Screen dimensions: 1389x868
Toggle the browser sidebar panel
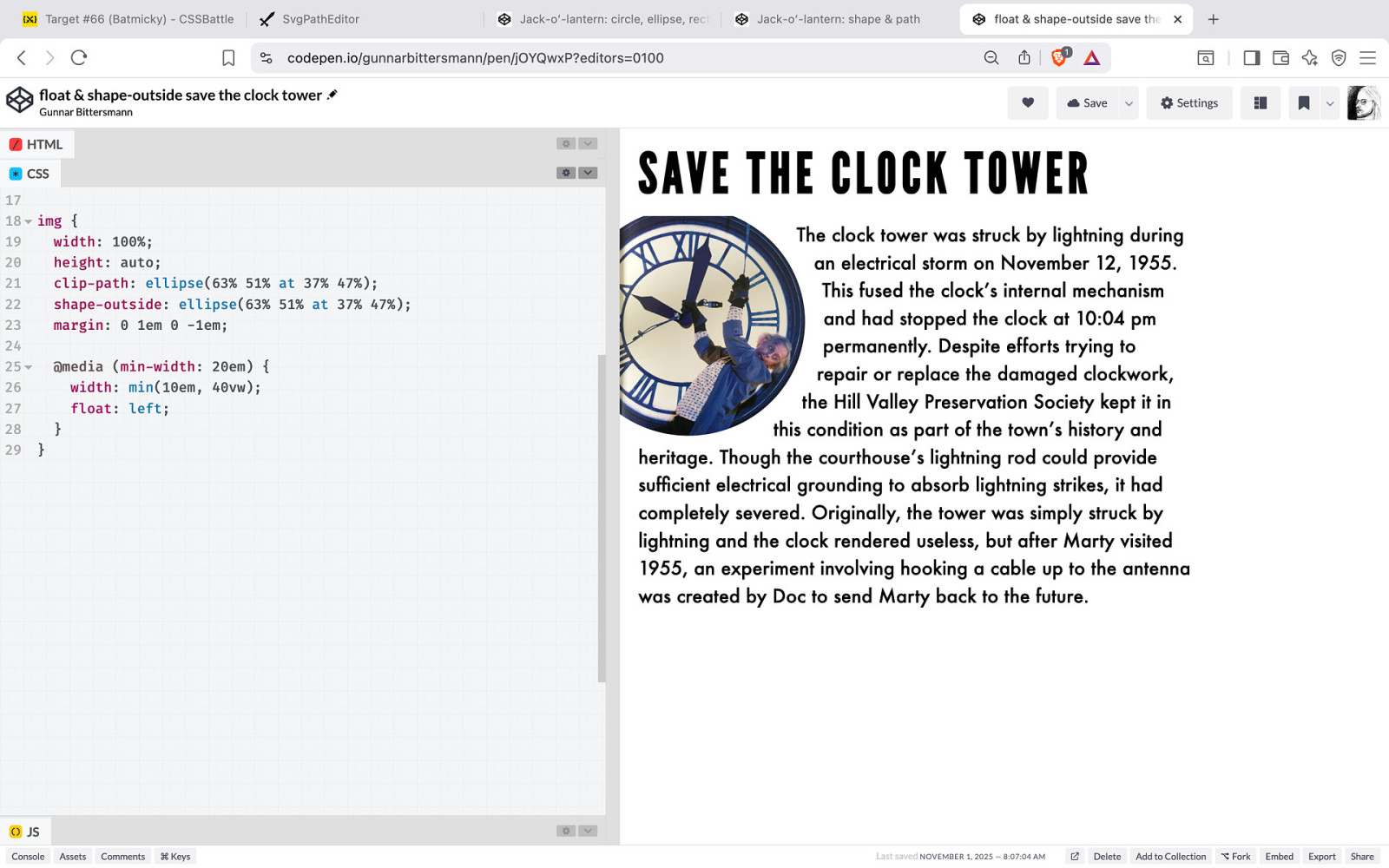coord(1251,58)
